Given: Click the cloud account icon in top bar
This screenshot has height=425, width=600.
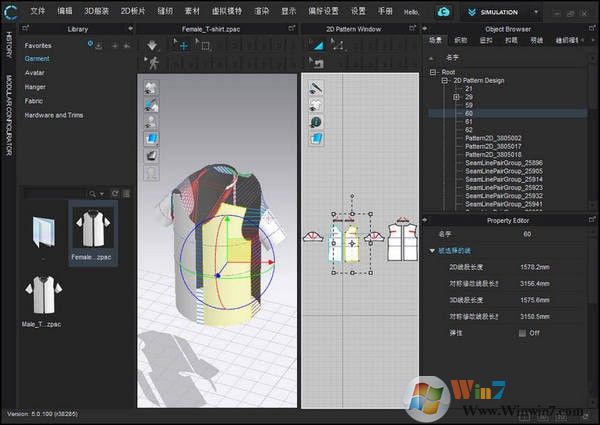Looking at the screenshot, I should pos(441,12).
